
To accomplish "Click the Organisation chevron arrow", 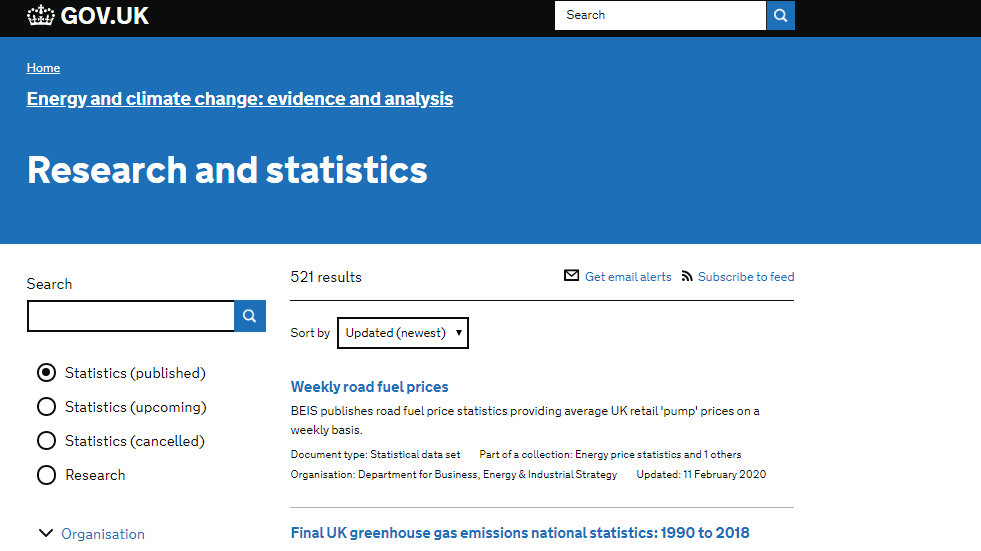I will tap(46, 533).
